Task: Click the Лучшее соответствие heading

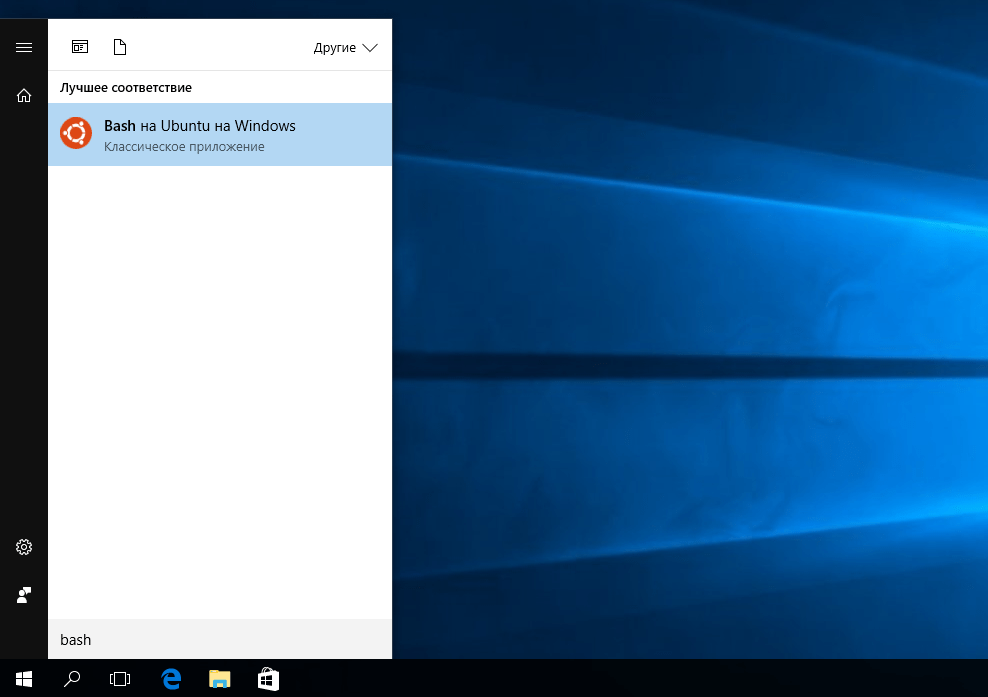Action: coord(126,88)
